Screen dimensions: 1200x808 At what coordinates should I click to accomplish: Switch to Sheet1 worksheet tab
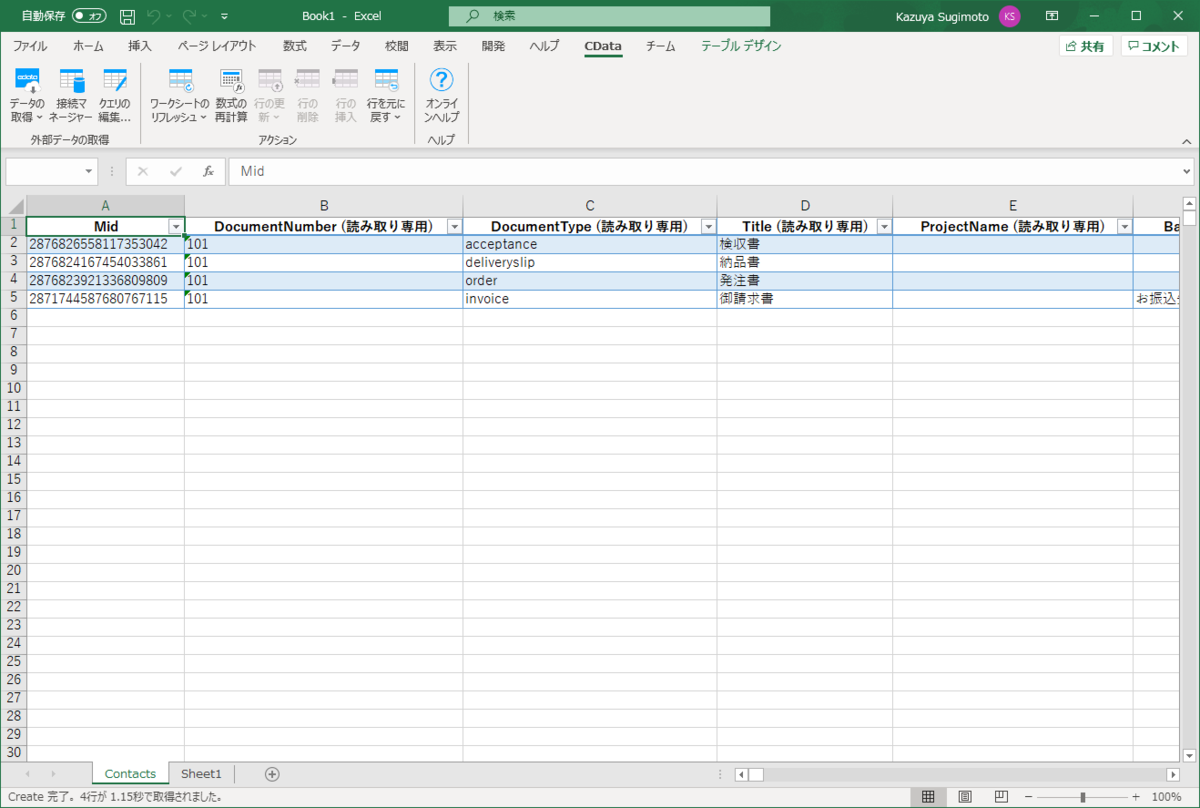(201, 774)
